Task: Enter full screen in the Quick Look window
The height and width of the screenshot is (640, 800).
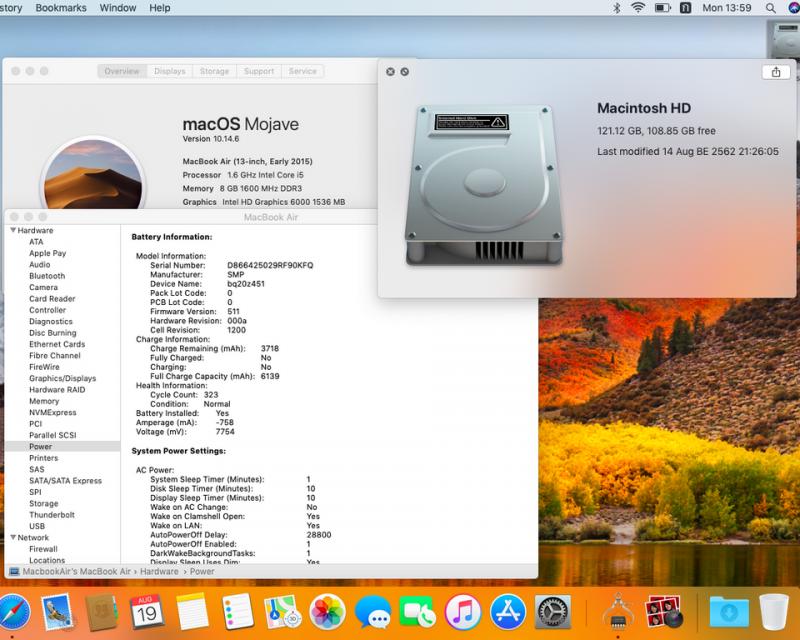Action: coord(405,72)
